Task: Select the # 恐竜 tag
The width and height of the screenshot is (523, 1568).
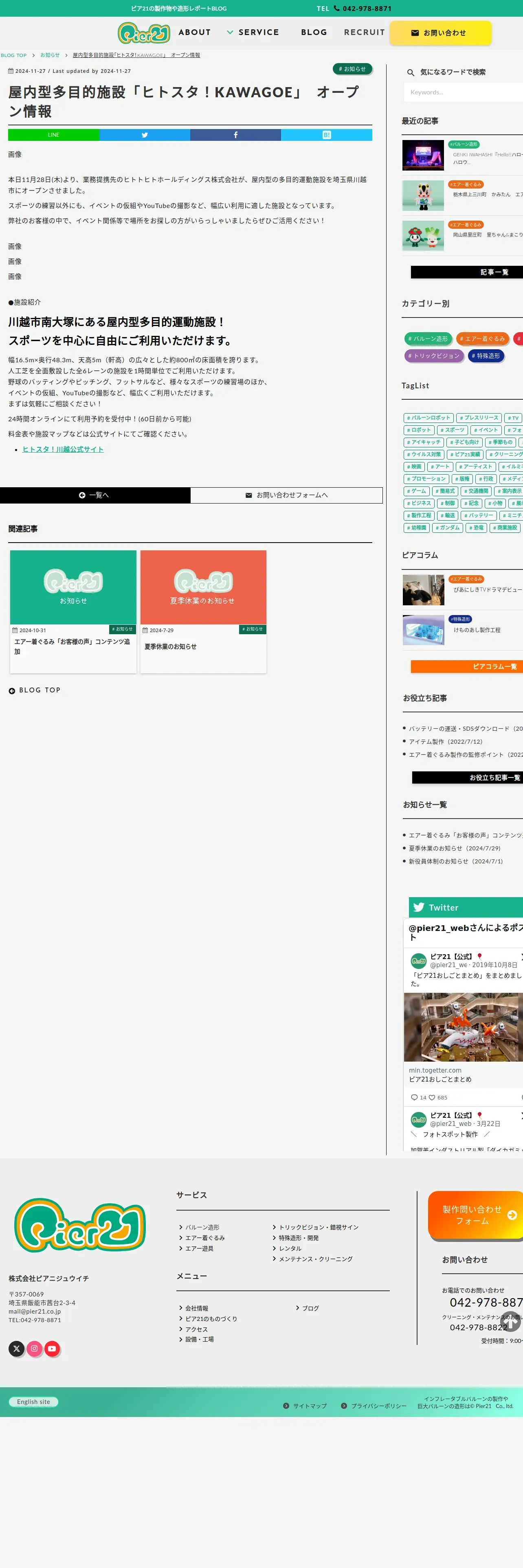Action: click(x=477, y=528)
